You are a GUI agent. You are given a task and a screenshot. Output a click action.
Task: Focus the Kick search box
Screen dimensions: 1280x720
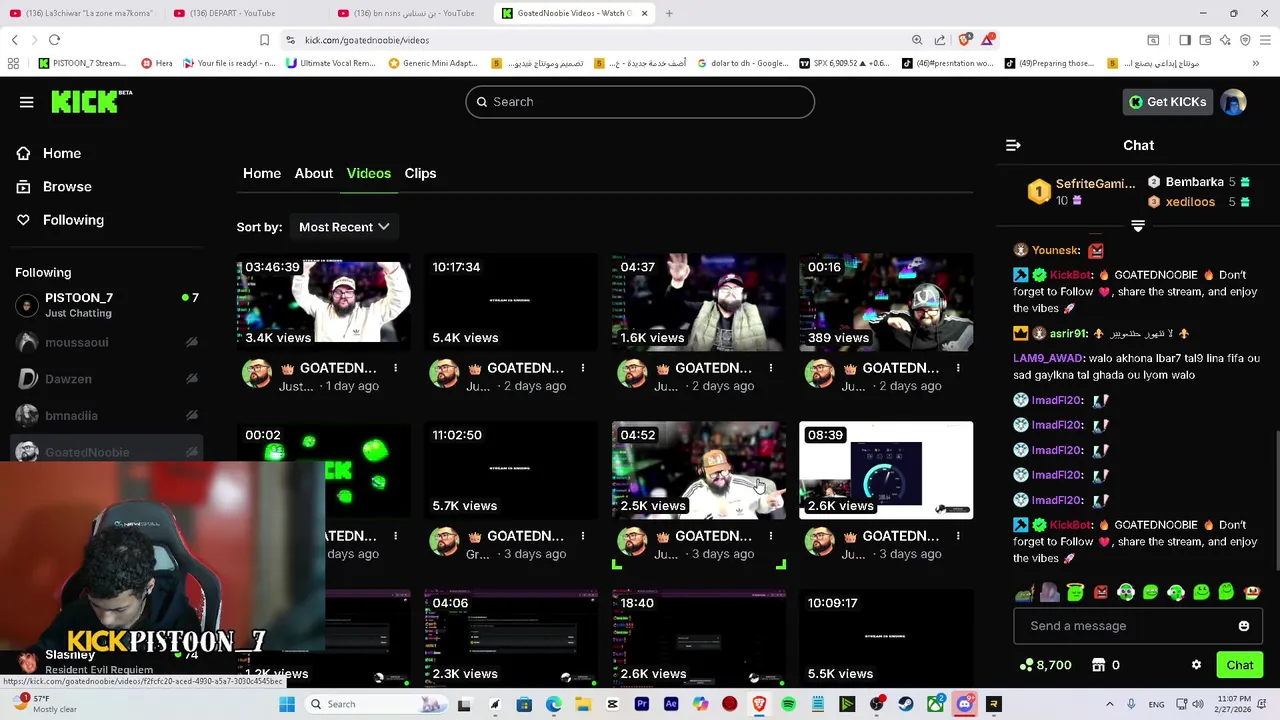640,102
